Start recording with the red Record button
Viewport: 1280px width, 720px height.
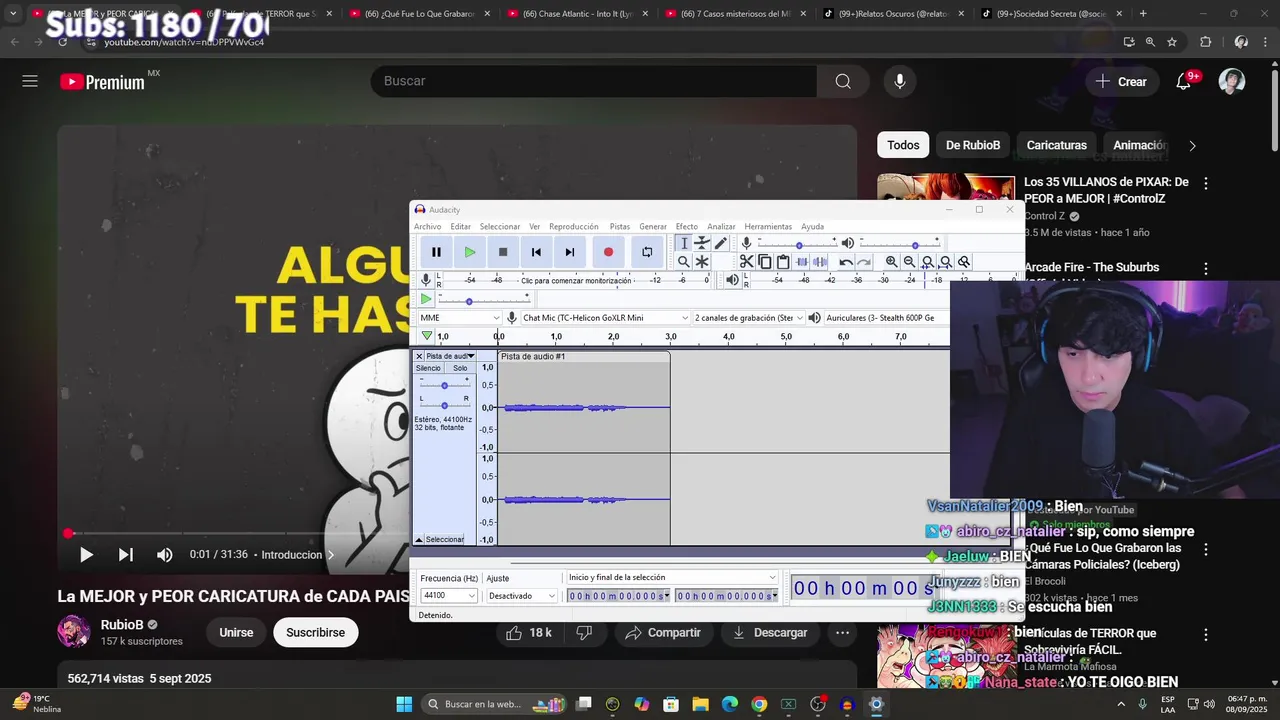coord(608,252)
